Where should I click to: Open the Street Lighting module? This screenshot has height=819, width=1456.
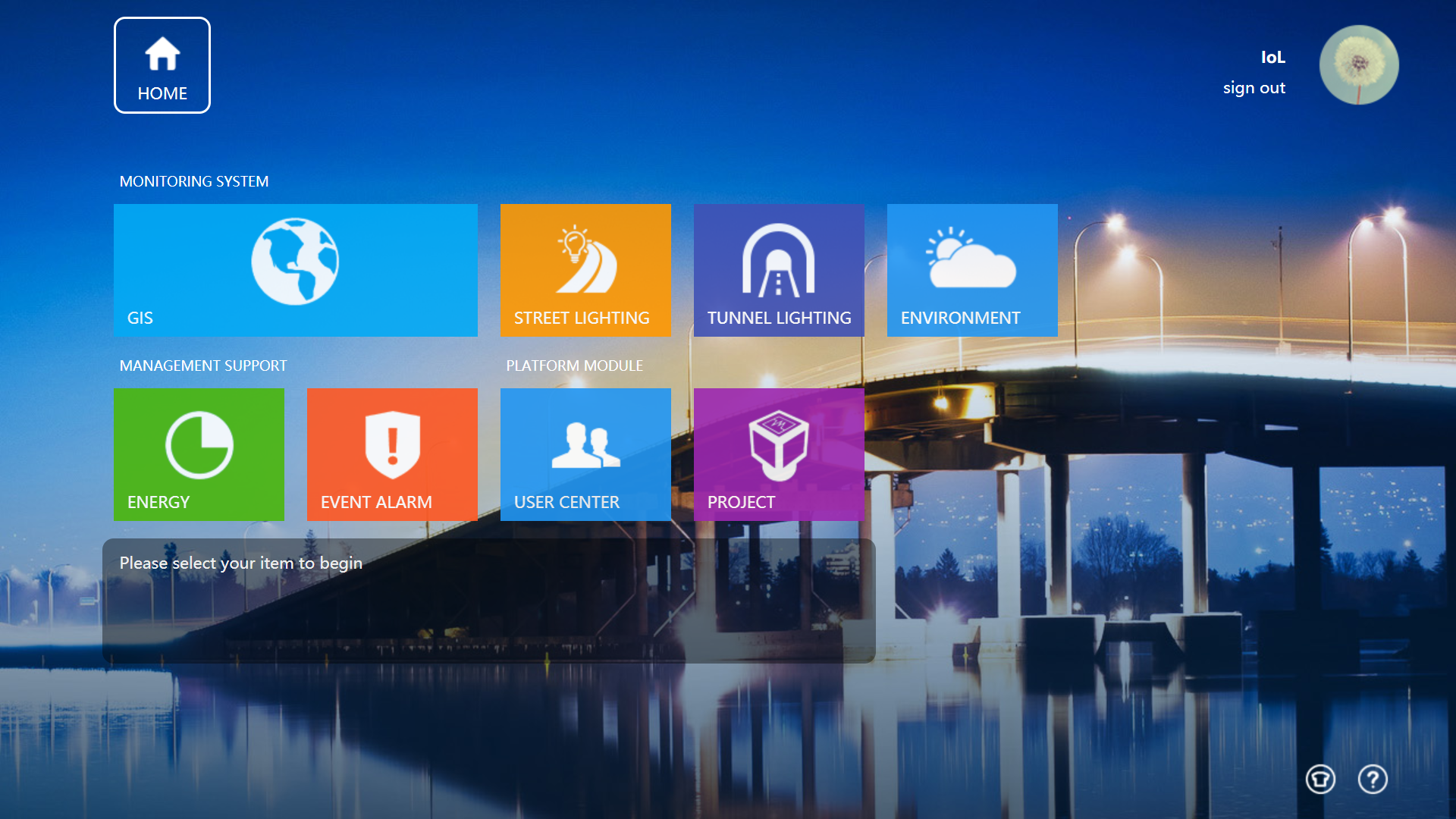(585, 270)
